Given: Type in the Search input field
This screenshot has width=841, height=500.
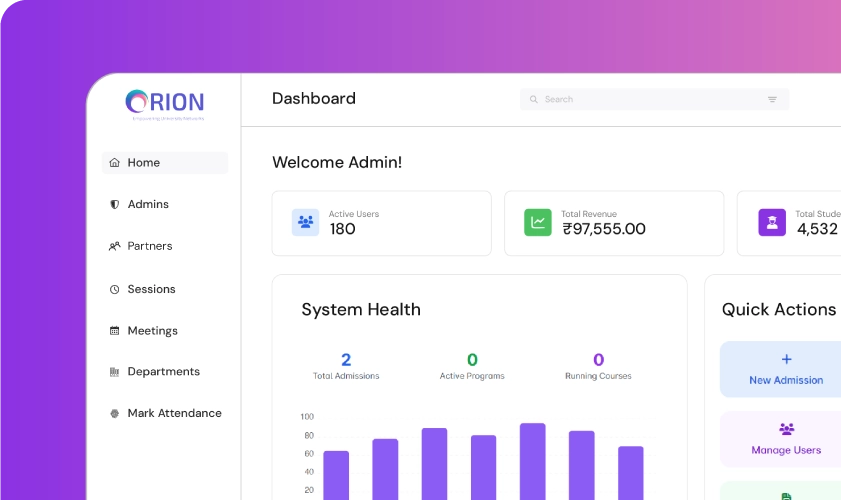Looking at the screenshot, I should pyautogui.click(x=650, y=100).
